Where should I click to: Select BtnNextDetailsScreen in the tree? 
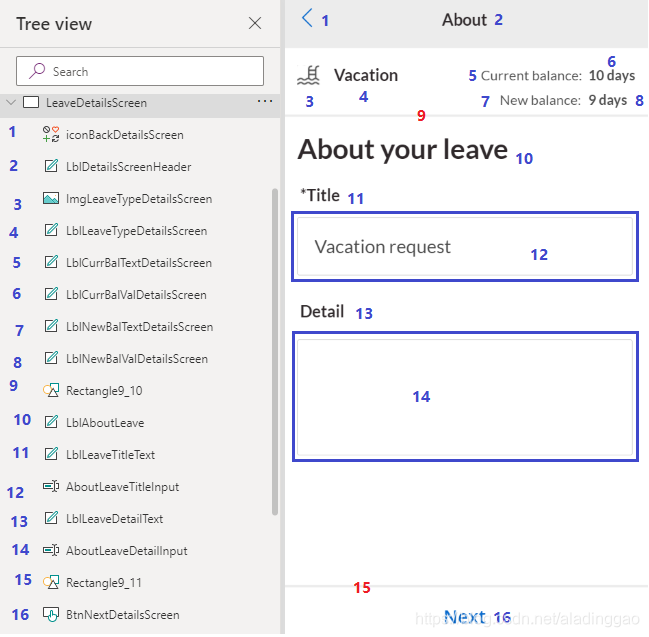coord(123,615)
